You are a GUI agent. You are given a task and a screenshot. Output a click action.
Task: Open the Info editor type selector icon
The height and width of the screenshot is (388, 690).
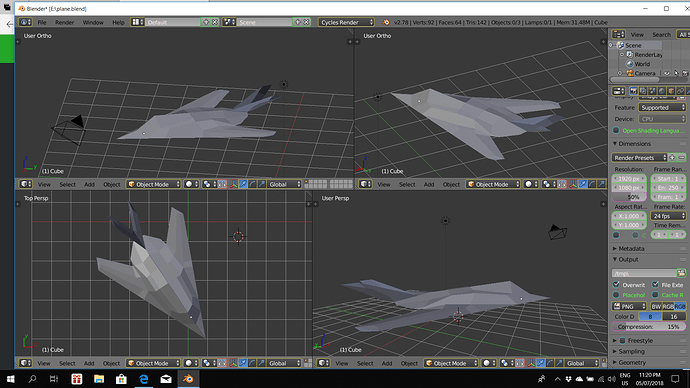click(x=25, y=22)
